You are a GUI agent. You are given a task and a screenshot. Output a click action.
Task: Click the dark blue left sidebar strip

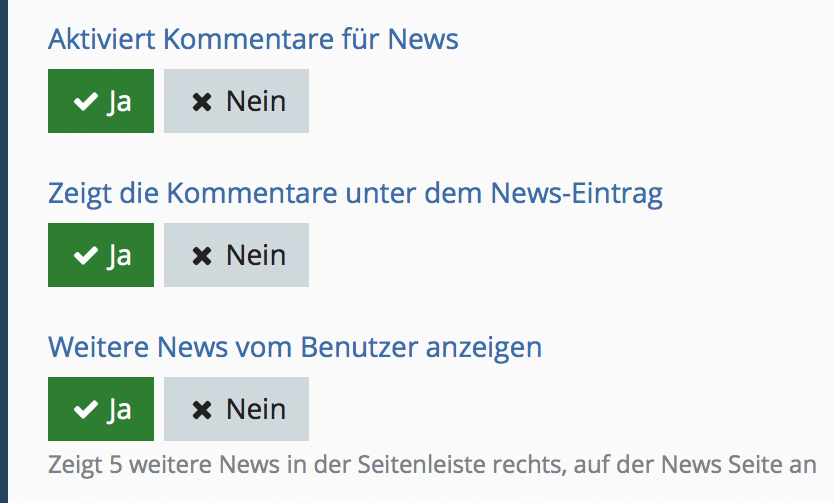click(x=4, y=250)
